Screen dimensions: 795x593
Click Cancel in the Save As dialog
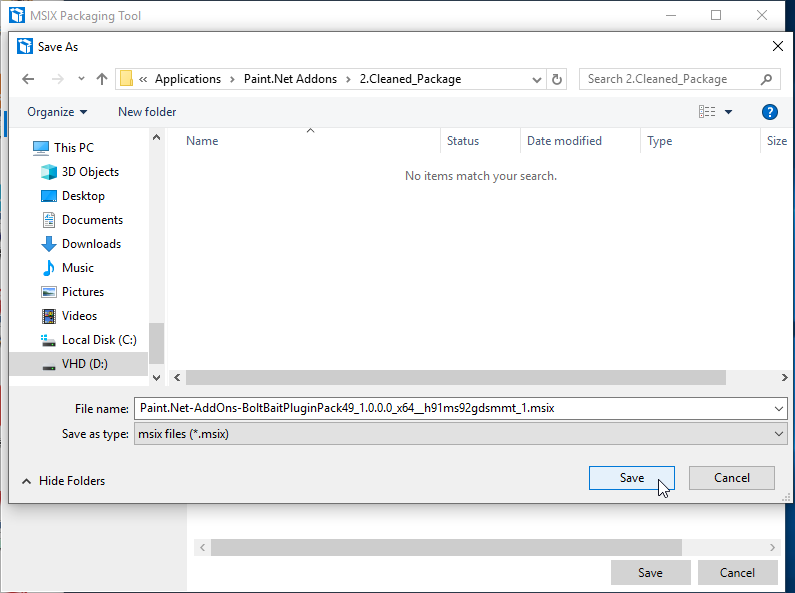[x=732, y=478]
